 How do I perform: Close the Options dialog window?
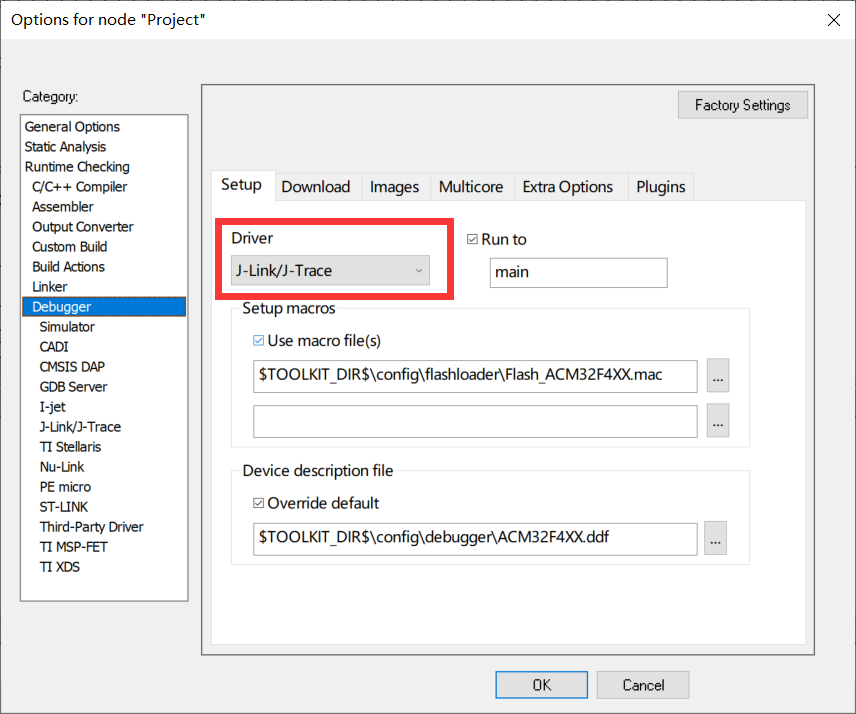point(832,20)
